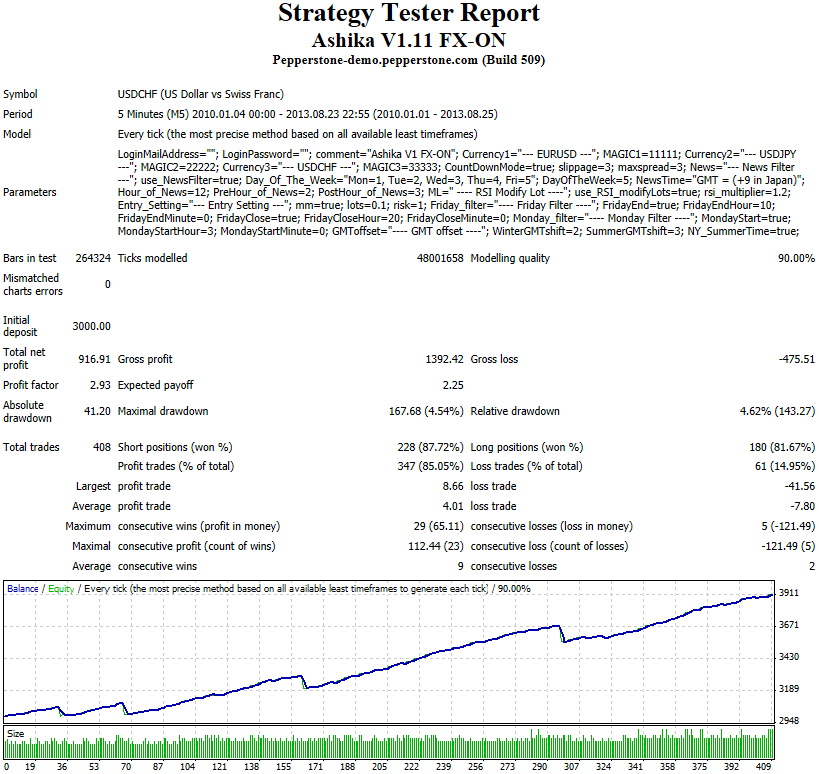Select the Bars in test value 264324
The height and width of the screenshot is (774, 819).
[x=91, y=258]
